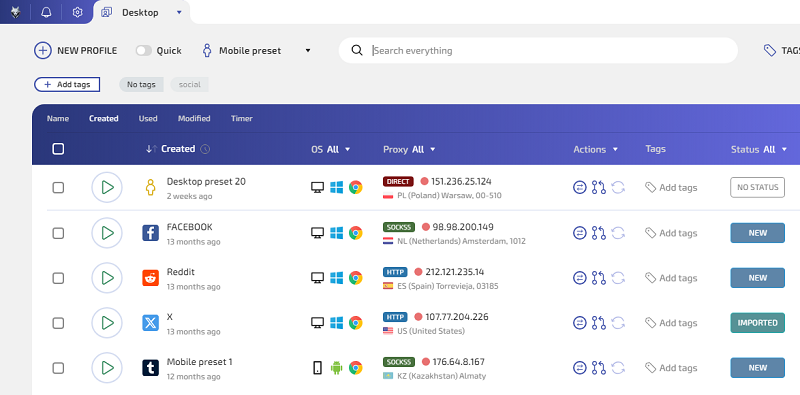800x395 pixels.
Task: Click the branch icon in Reddit row
Action: point(598,278)
